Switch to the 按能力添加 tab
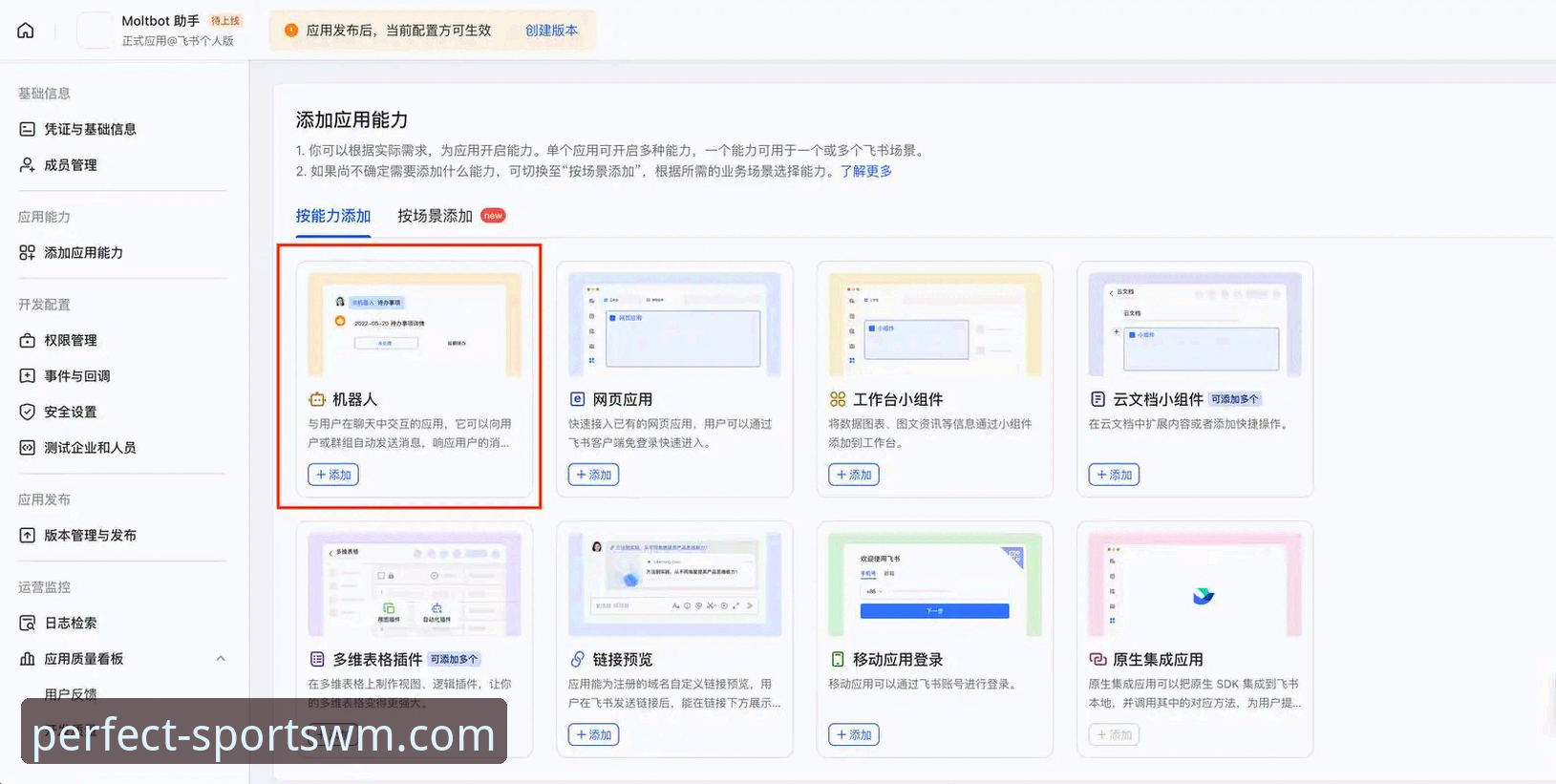The width and height of the screenshot is (1556, 784). point(333,216)
